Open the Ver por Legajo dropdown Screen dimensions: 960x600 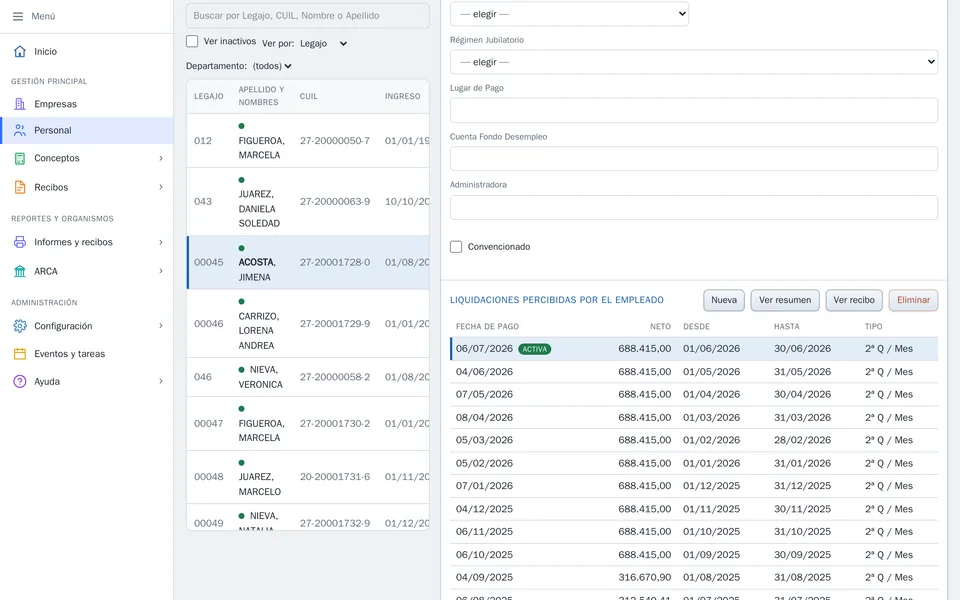tap(324, 43)
